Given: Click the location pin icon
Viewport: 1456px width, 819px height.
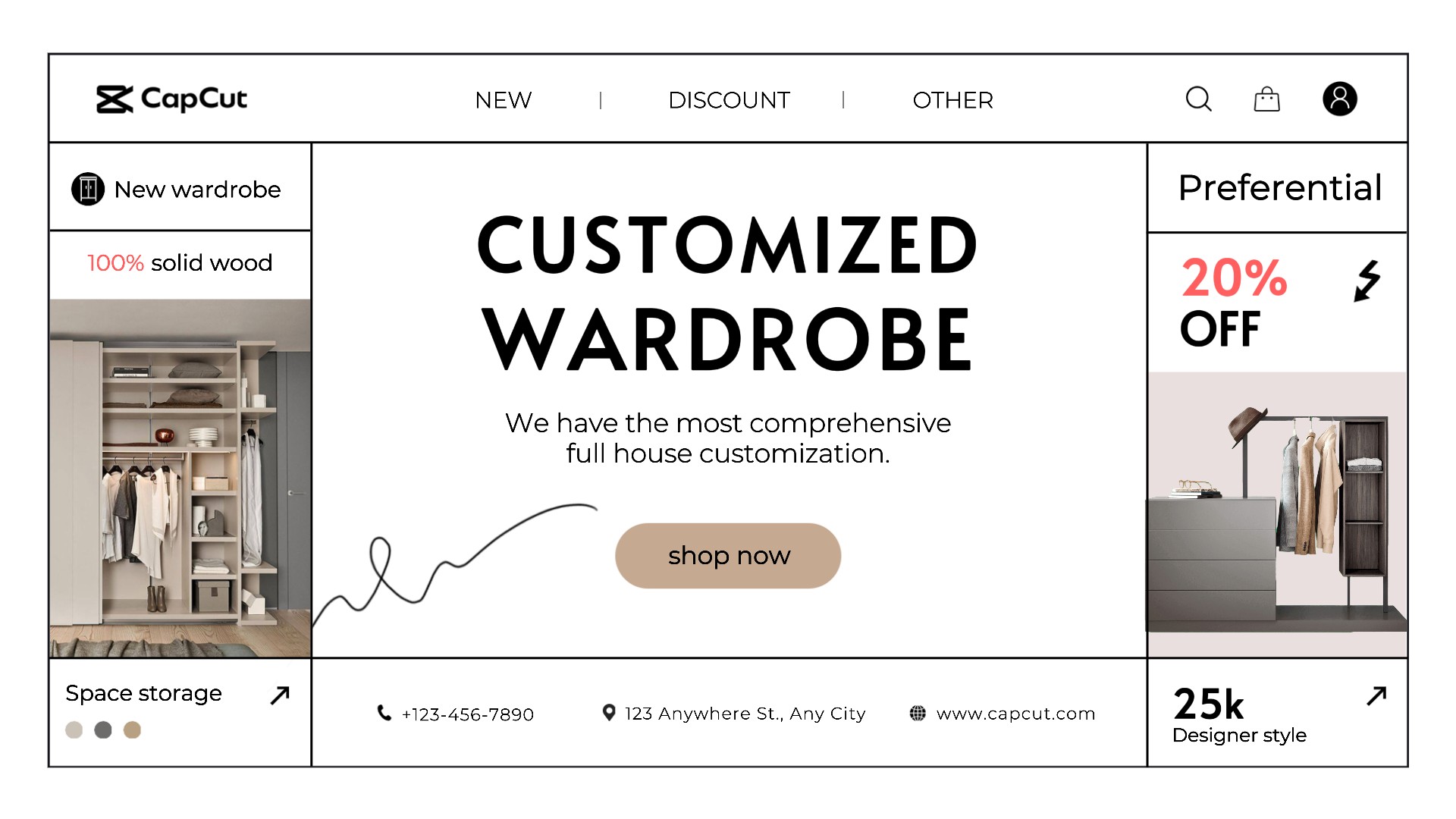Looking at the screenshot, I should click(608, 713).
